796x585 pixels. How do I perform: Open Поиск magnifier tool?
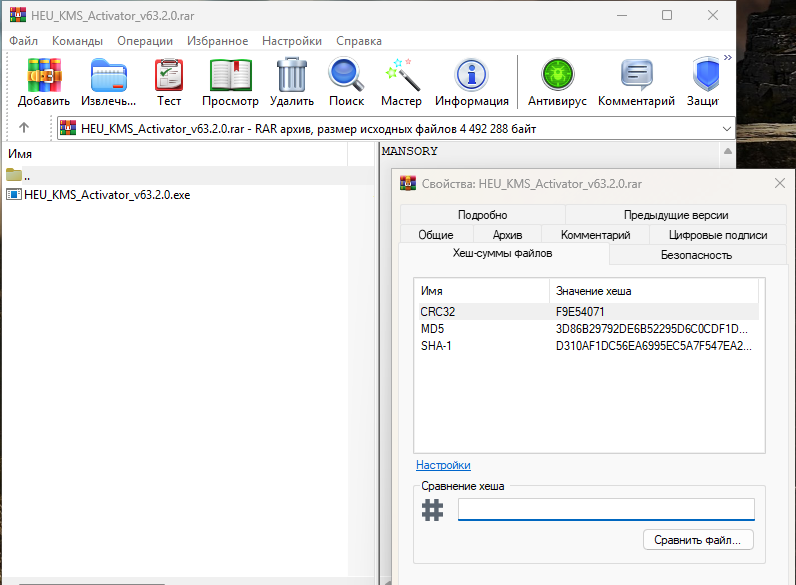pos(346,75)
